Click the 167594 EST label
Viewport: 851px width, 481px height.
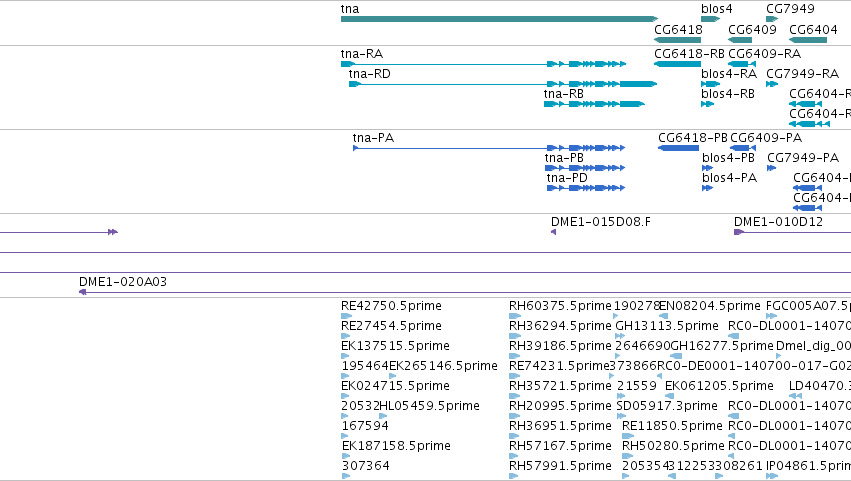(365, 426)
